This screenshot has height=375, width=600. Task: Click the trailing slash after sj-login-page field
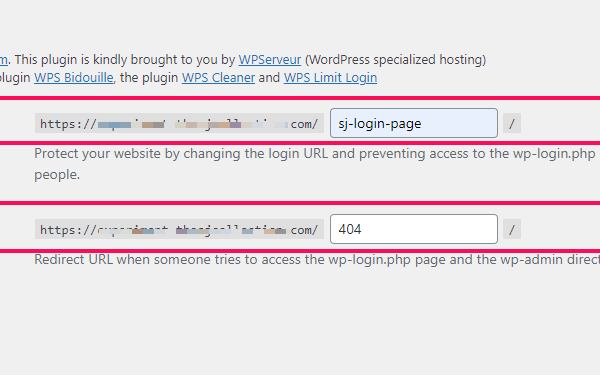coord(512,123)
